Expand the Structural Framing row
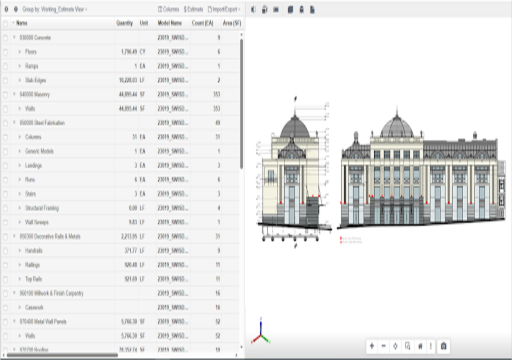Viewport: 512px width, 360px height. coord(20,208)
